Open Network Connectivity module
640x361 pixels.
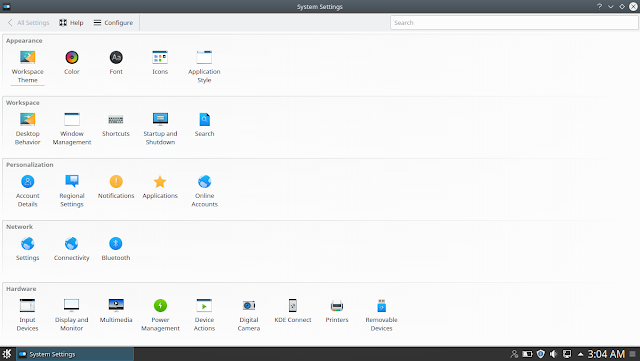click(x=71, y=249)
